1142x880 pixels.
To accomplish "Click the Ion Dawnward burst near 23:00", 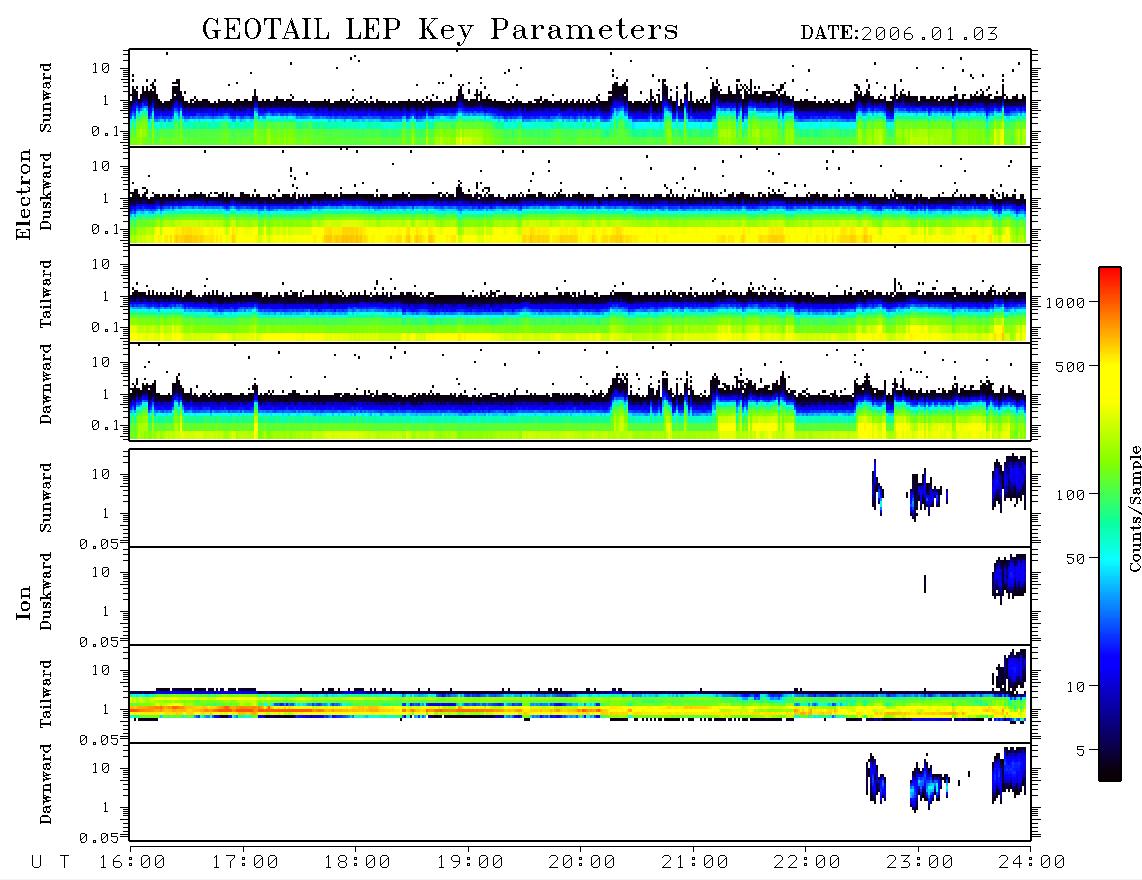I will coord(929,784).
